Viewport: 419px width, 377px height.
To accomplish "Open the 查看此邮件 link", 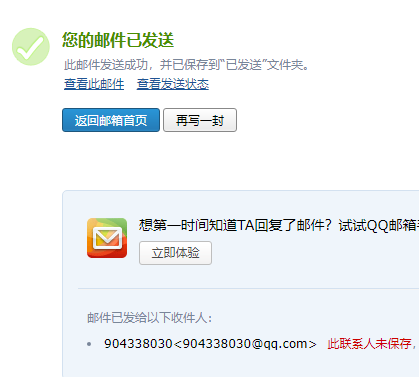I will 94,84.
